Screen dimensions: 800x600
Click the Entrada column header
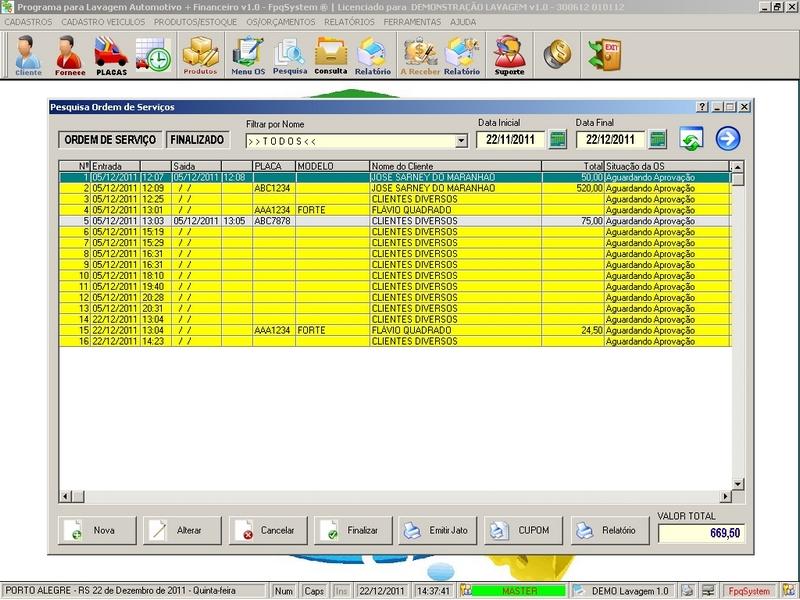point(115,166)
